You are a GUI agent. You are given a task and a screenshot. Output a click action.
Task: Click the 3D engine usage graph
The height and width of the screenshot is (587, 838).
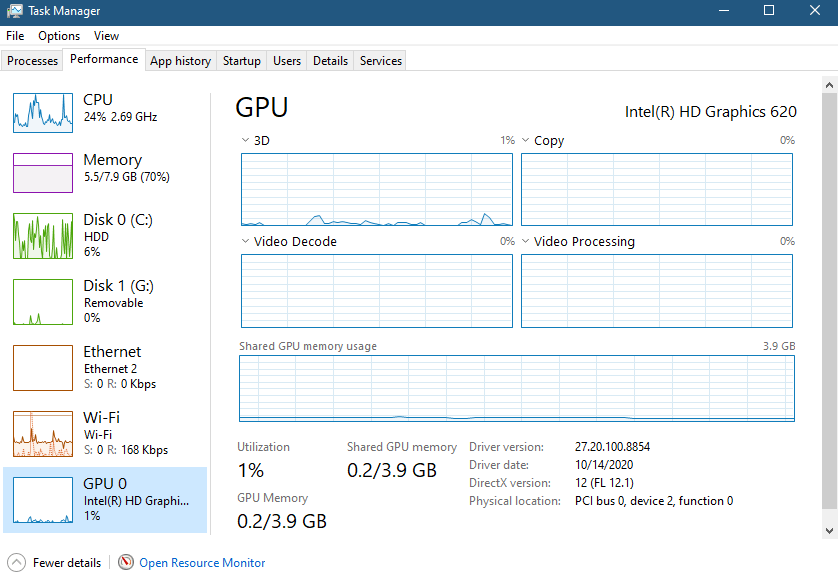tap(377, 189)
